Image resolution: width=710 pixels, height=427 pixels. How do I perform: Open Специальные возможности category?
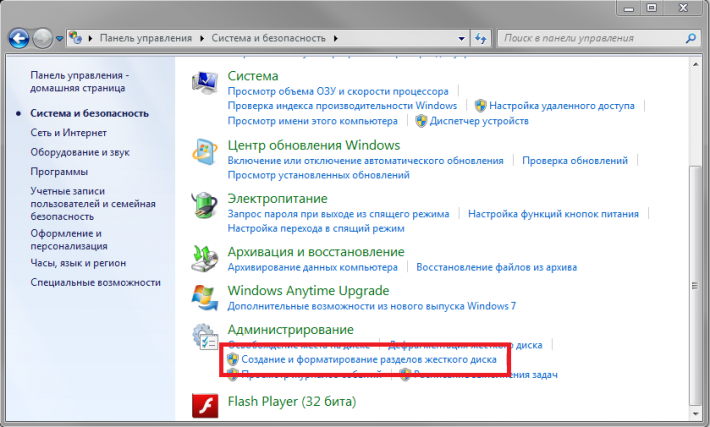95,283
